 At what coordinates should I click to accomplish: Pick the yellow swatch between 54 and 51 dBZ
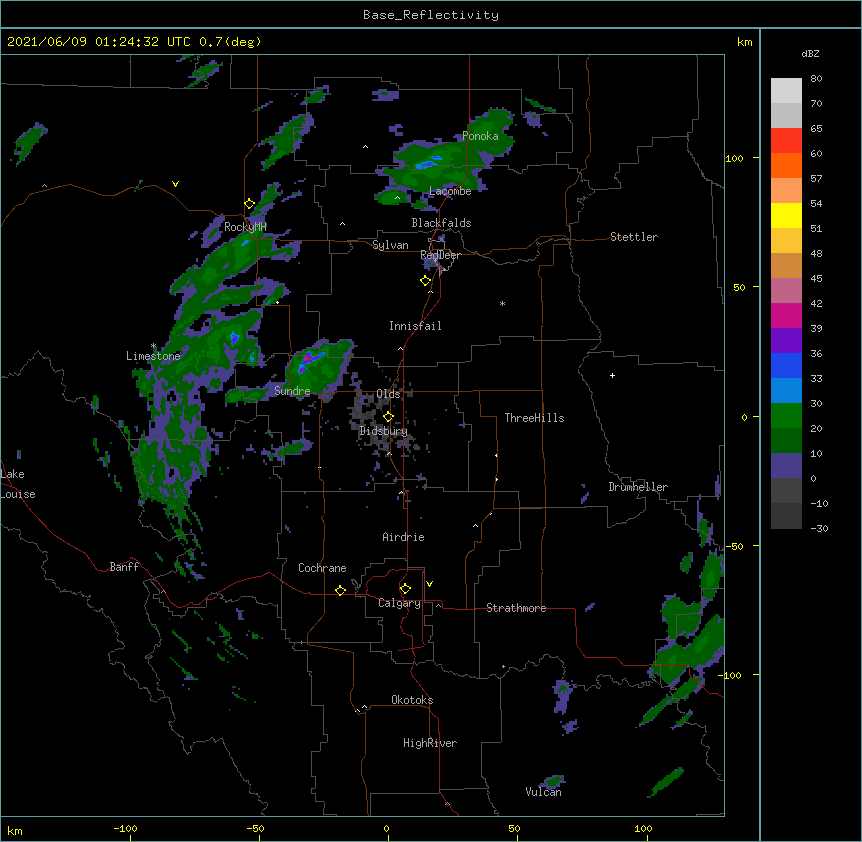coord(786,215)
